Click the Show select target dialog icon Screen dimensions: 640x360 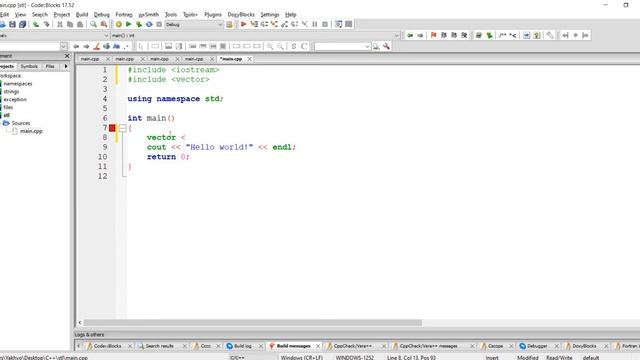229,24
